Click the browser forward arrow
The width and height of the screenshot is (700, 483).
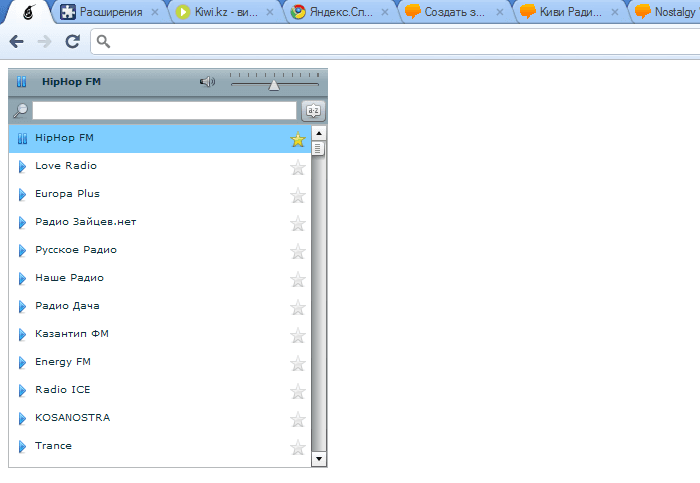45,42
